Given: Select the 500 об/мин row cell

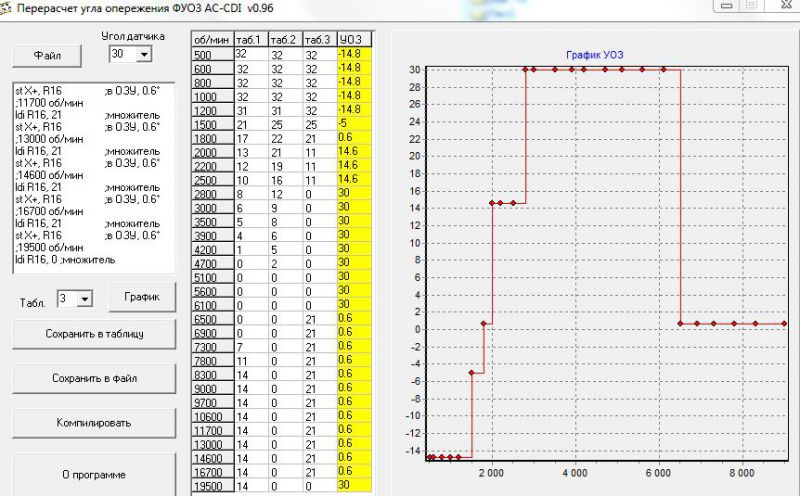Looking at the screenshot, I should click(211, 54).
